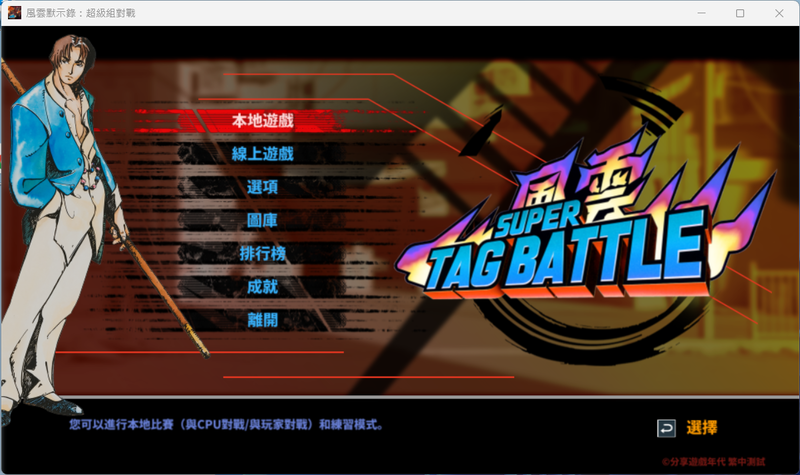Viewport: 800px width, 475px height.
Task: Open the 成就 achievements screen
Action: click(262, 287)
